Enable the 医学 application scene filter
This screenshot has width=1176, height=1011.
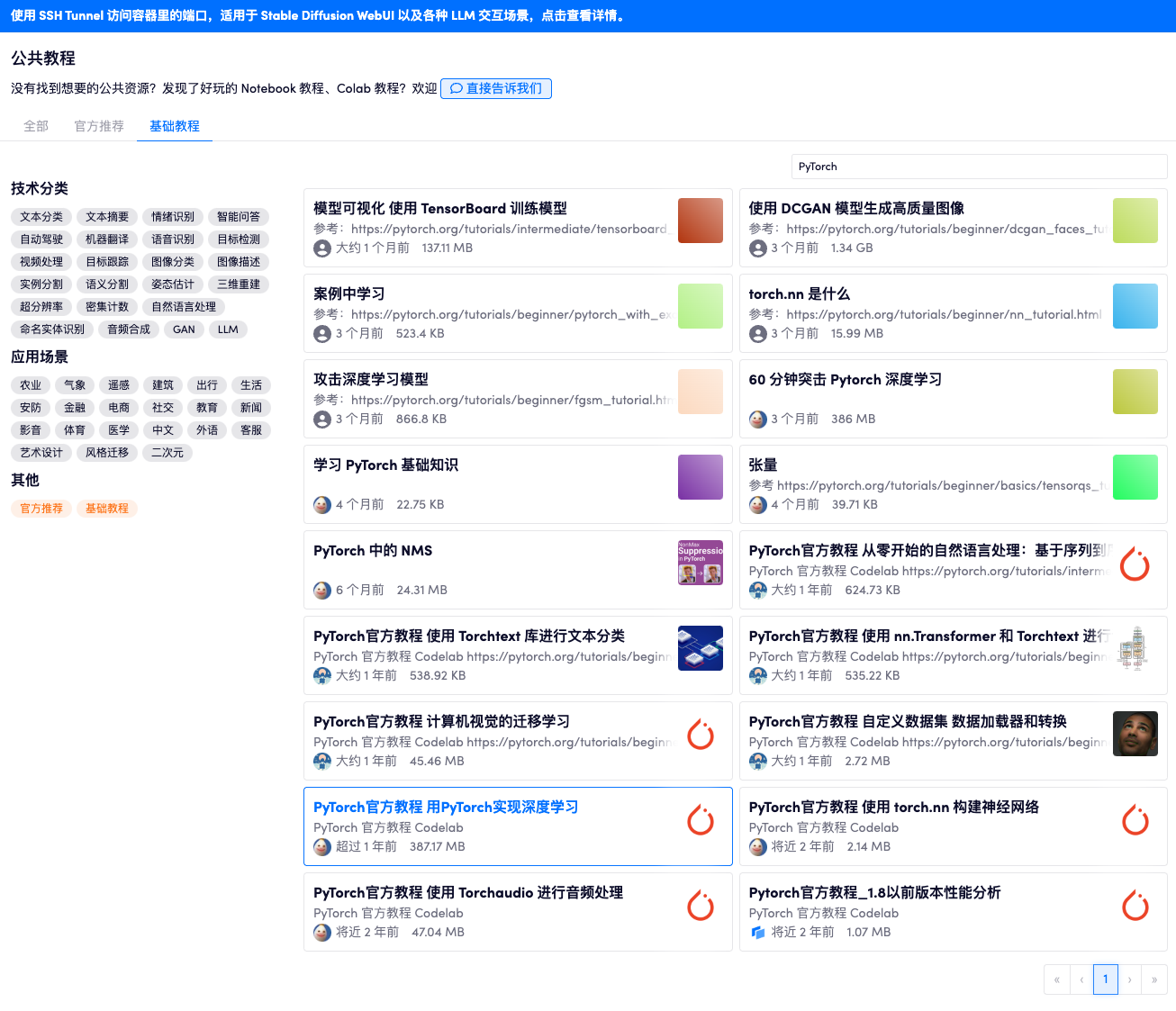click(119, 430)
